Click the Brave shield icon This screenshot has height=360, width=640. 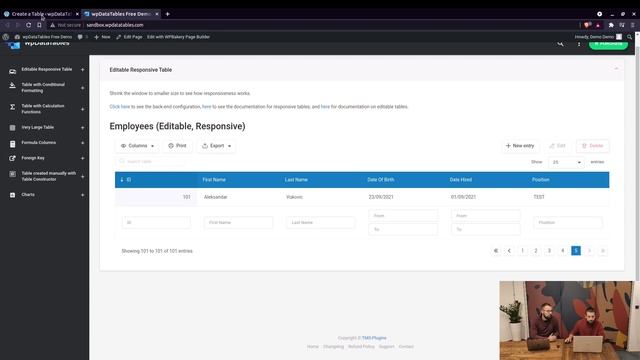(587, 25)
